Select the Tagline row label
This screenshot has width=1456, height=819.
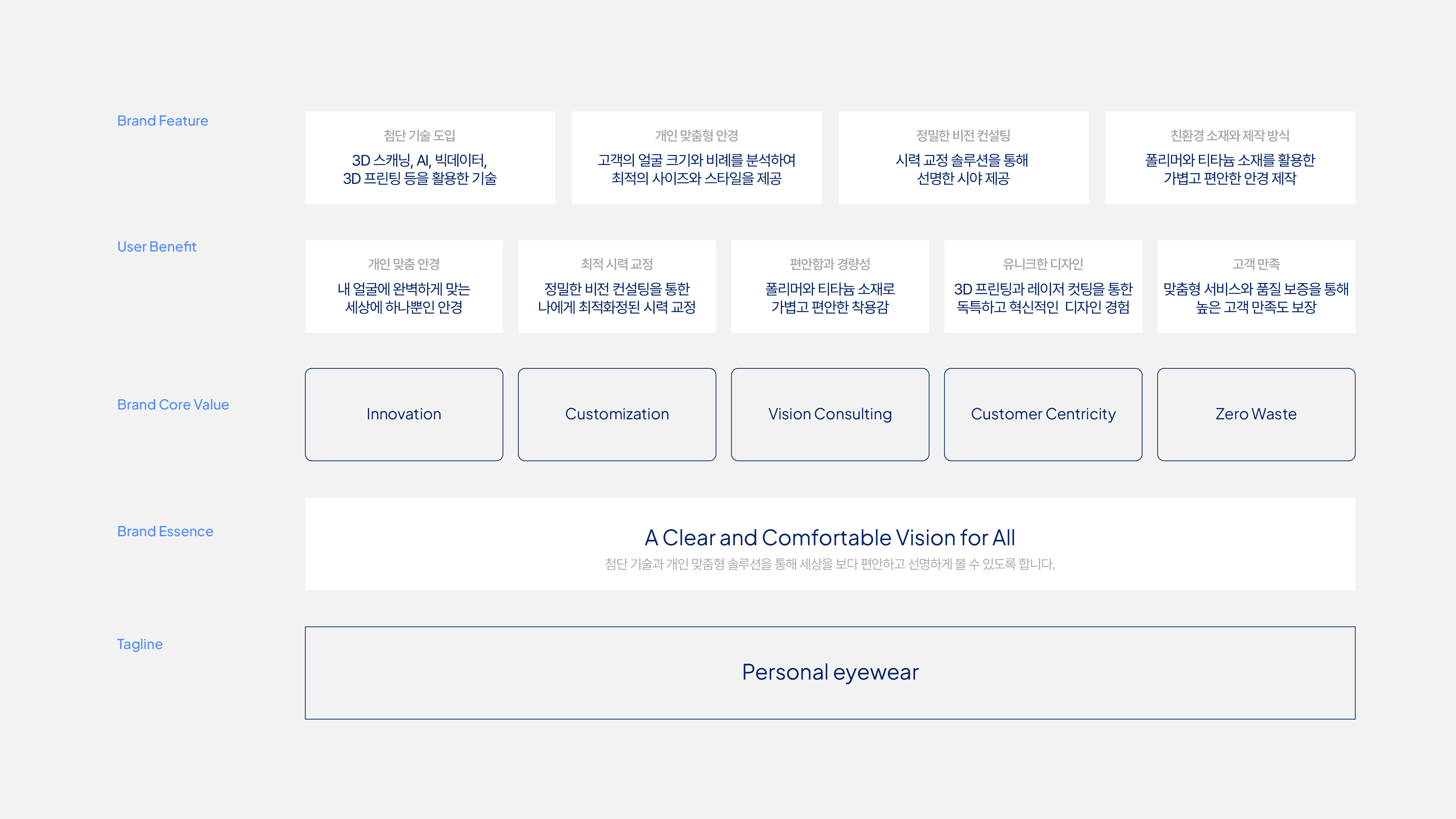click(140, 644)
